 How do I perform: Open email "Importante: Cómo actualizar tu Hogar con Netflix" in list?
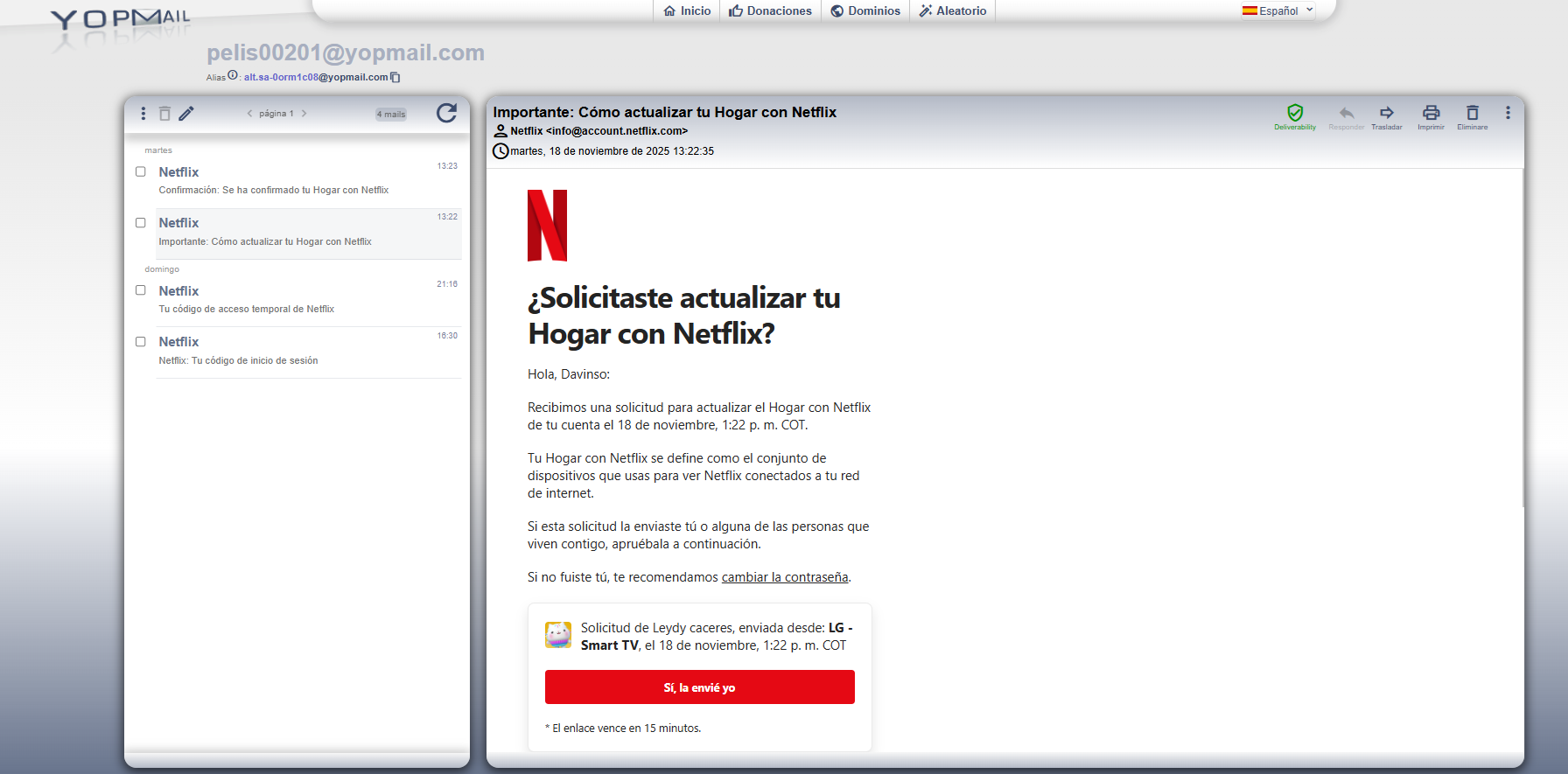pyautogui.click(x=308, y=233)
